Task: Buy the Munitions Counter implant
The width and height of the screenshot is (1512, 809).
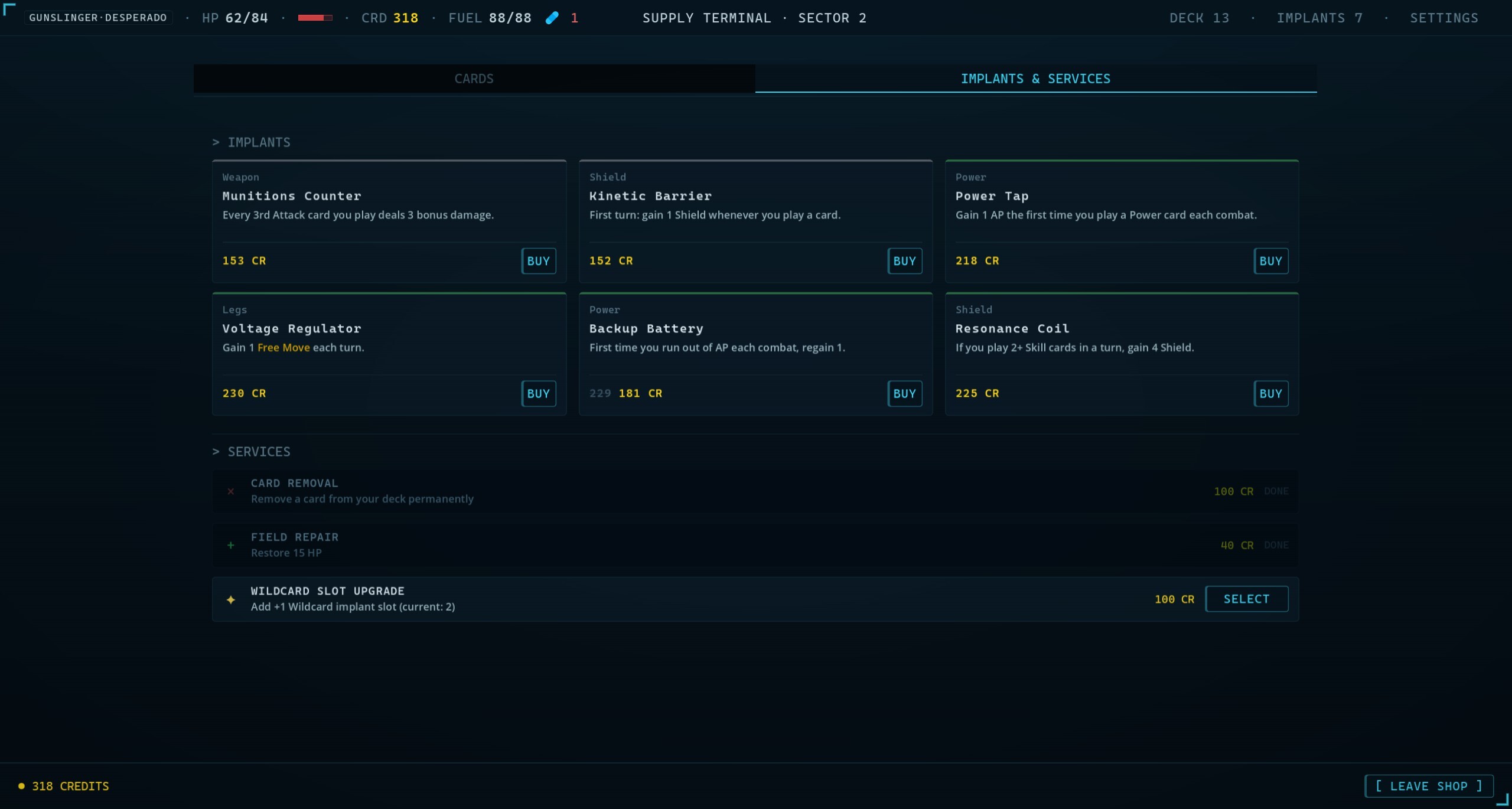Action: 538,261
